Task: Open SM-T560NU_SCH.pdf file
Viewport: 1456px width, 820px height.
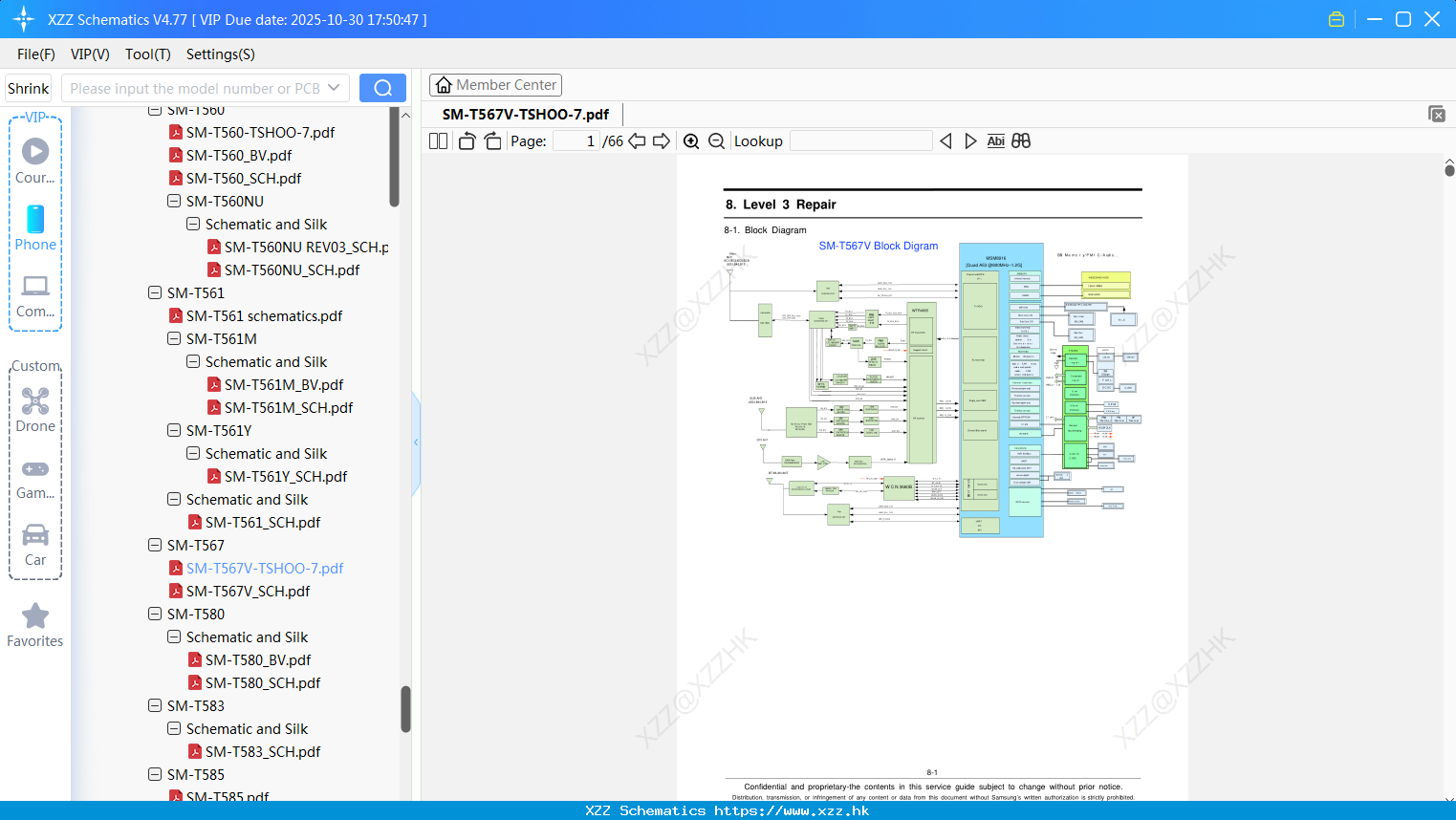Action: coord(292,270)
